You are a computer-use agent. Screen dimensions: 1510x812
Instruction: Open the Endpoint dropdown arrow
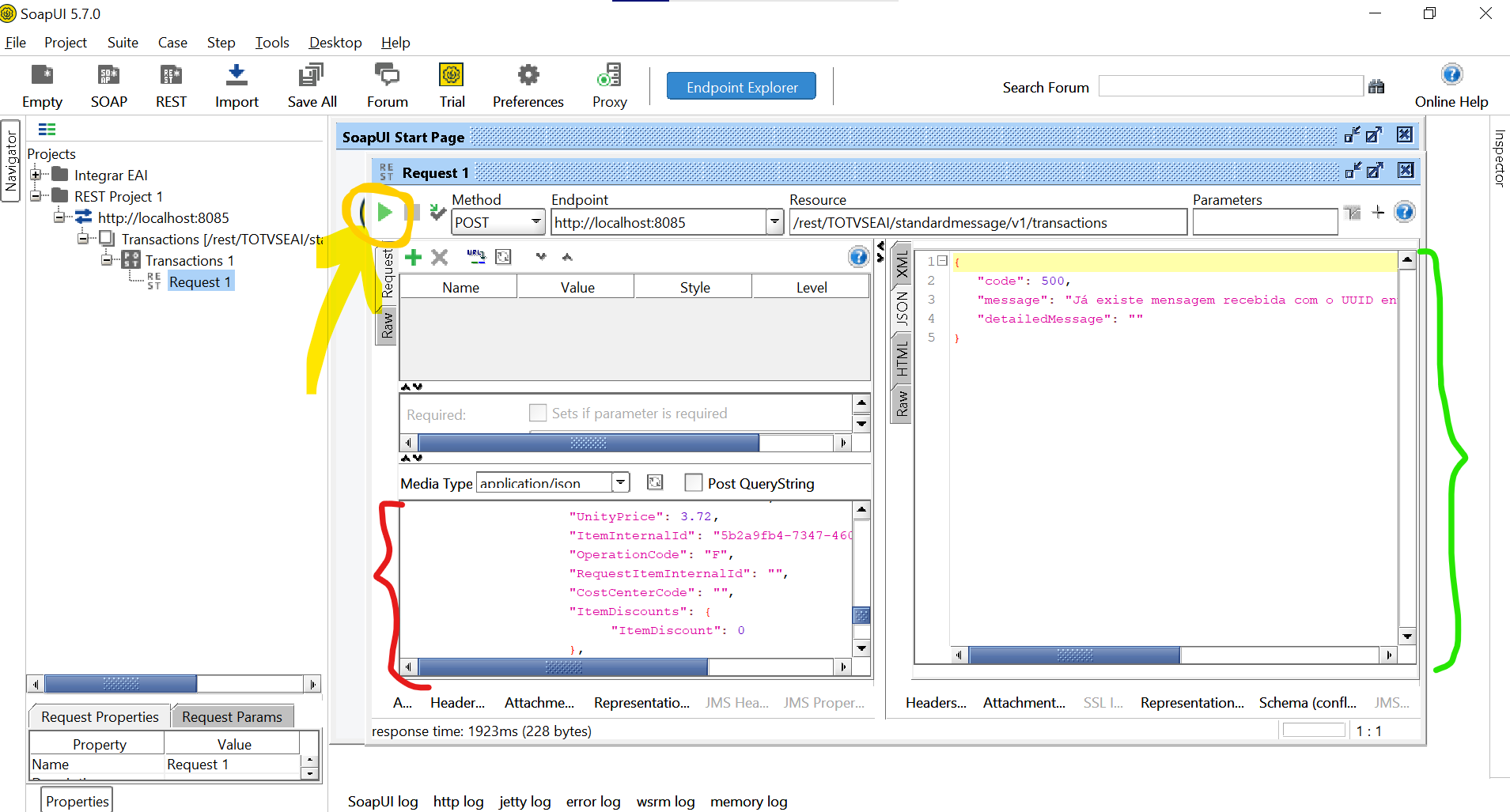[x=775, y=222]
